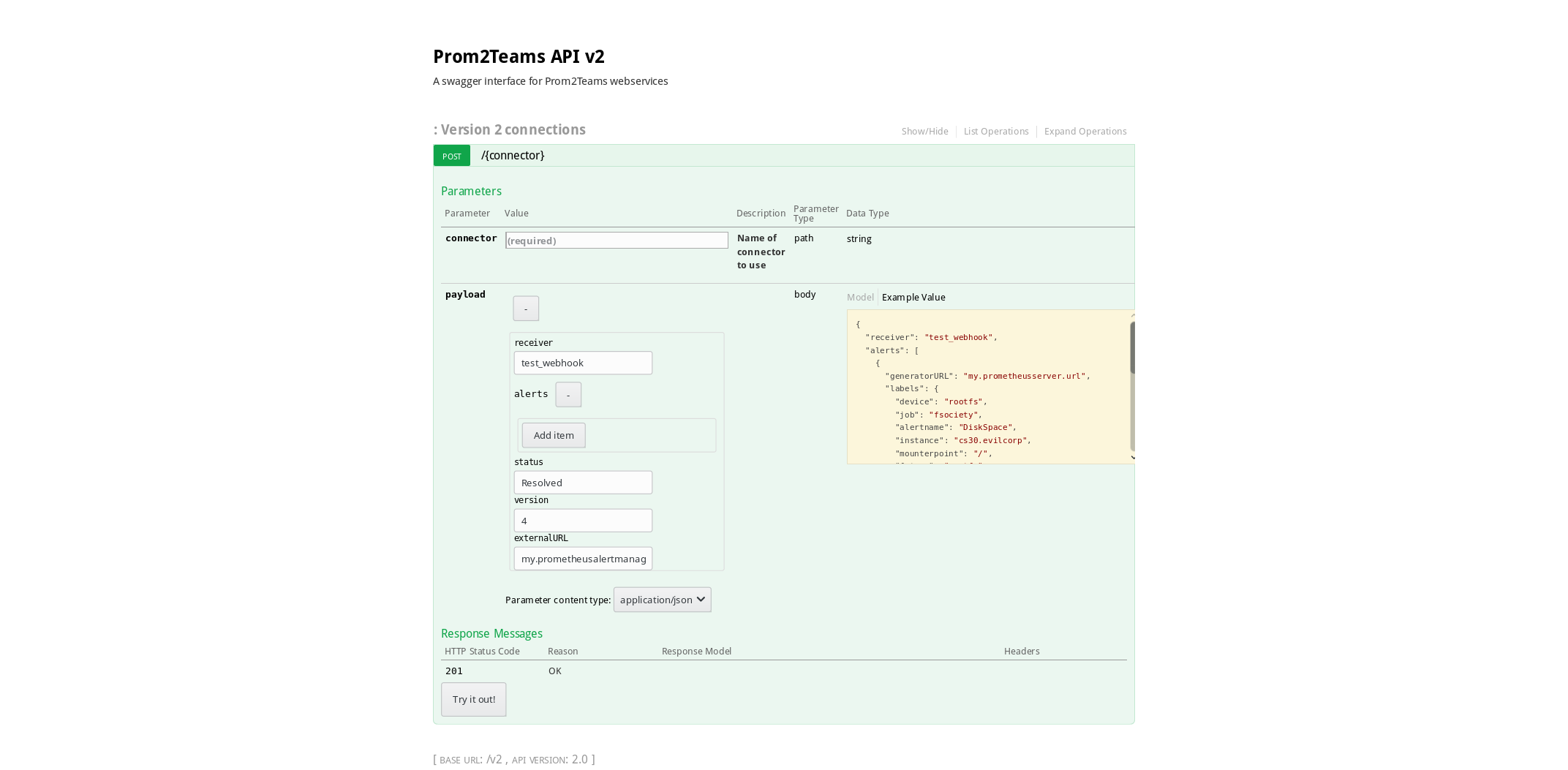The width and height of the screenshot is (1568, 770).
Task: Select the Example Value tab
Action: (x=913, y=297)
